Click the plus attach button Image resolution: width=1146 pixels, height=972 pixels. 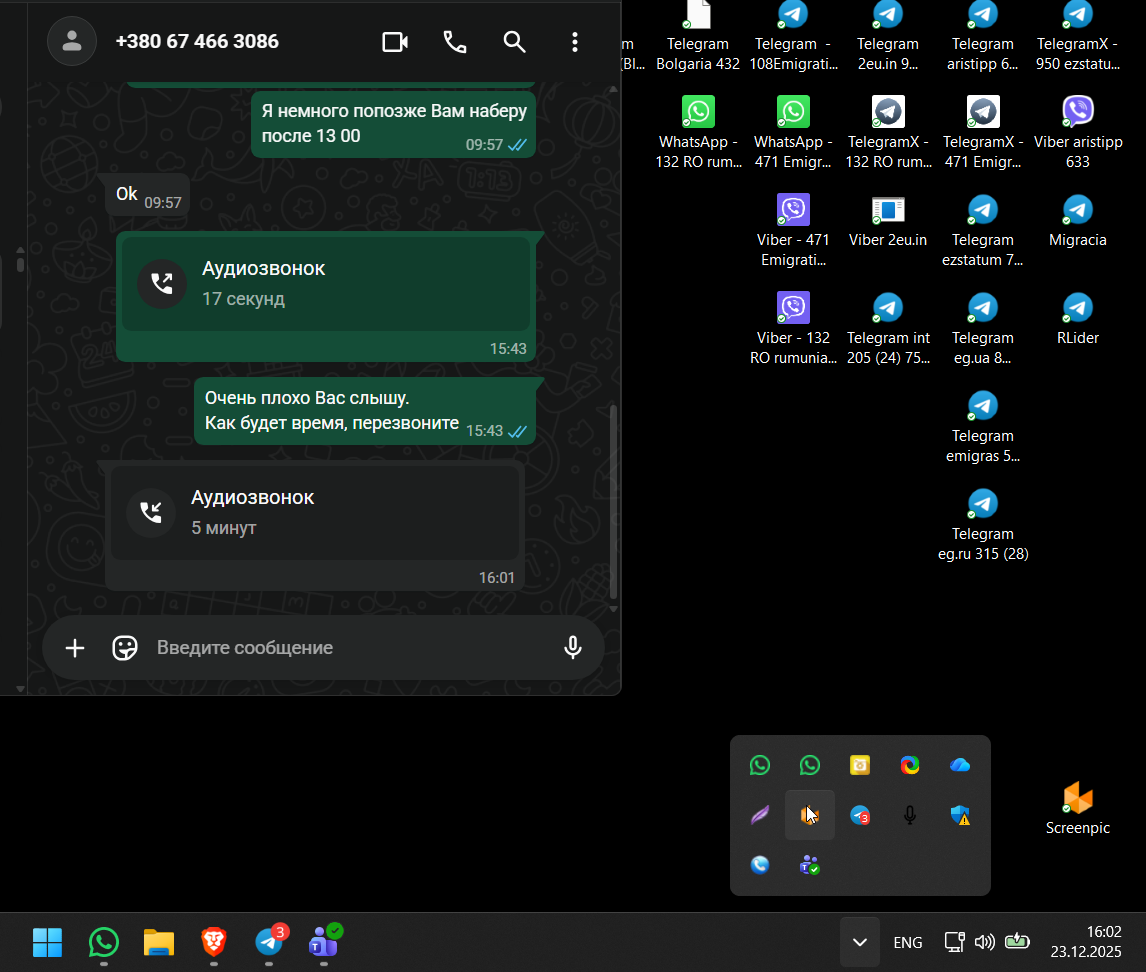click(x=75, y=648)
